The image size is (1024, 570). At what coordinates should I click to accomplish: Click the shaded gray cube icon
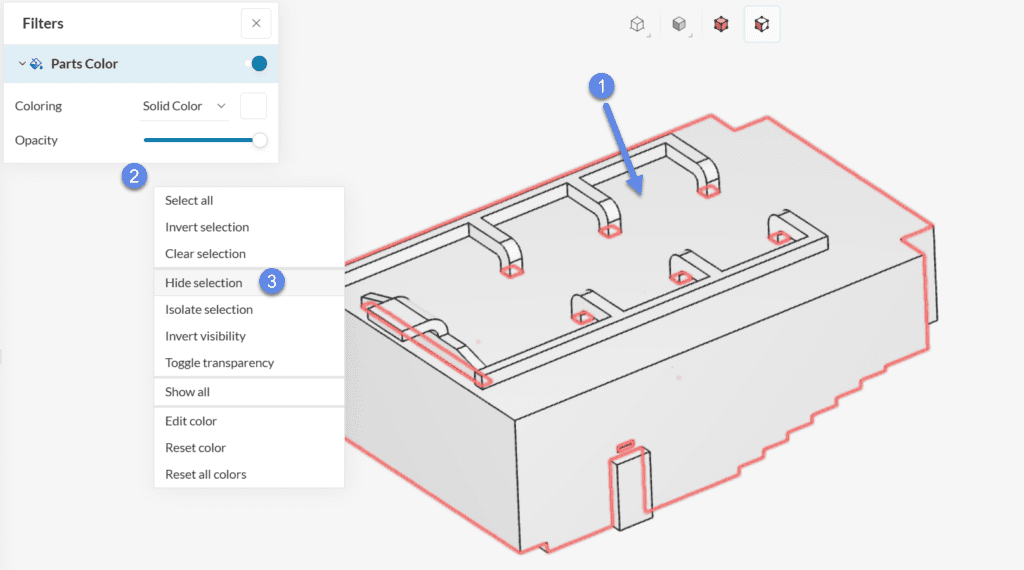(x=679, y=24)
